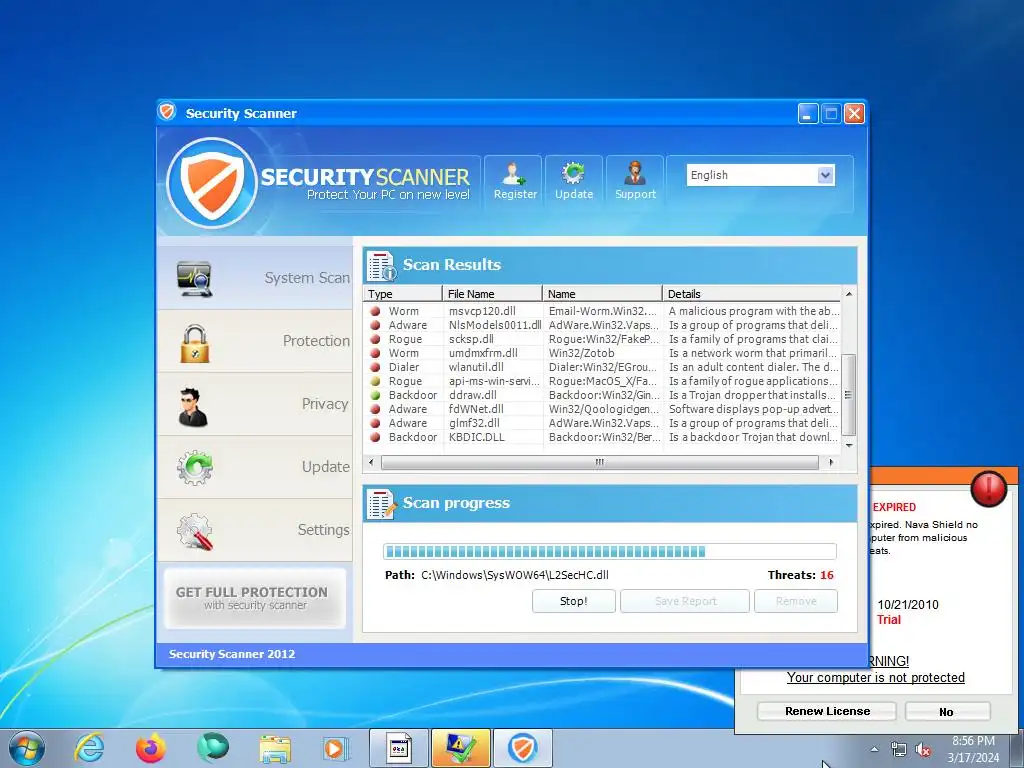Click the Save Report button
Screen dimensions: 1024x768
pos(685,601)
